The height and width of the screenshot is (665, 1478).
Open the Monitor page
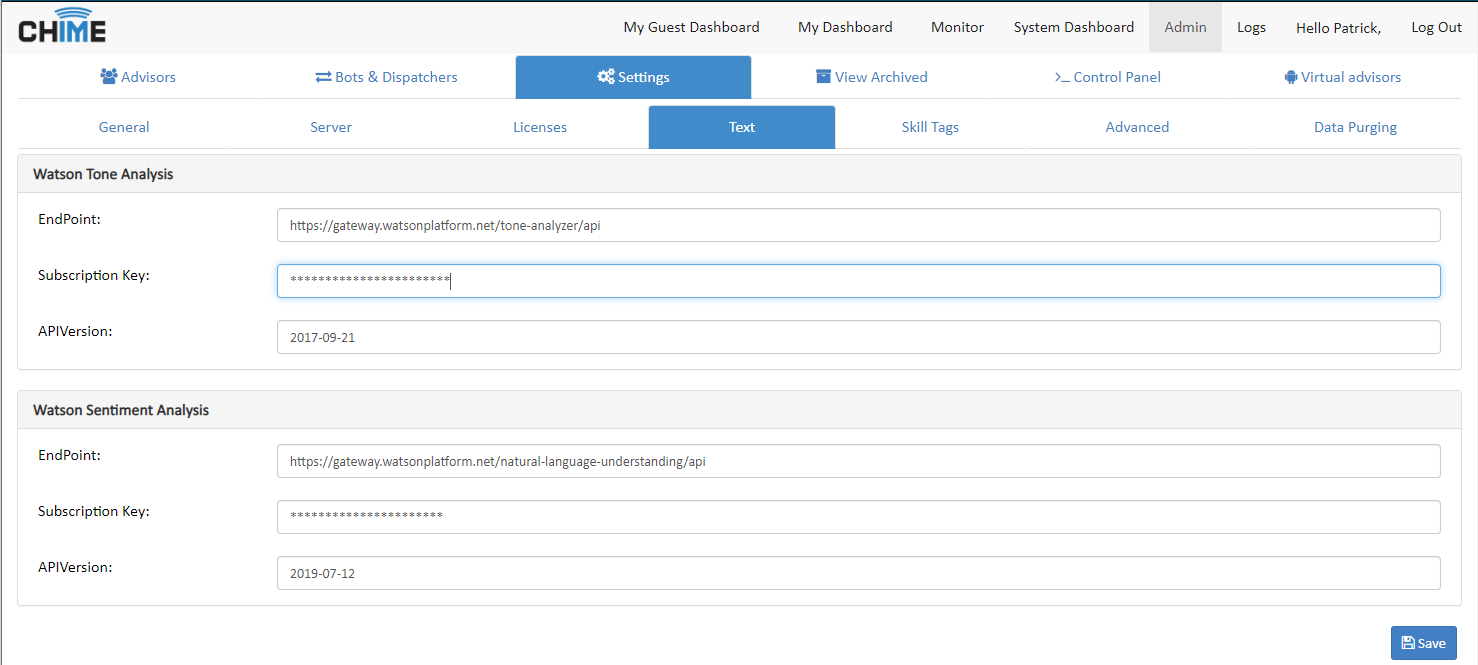[957, 27]
